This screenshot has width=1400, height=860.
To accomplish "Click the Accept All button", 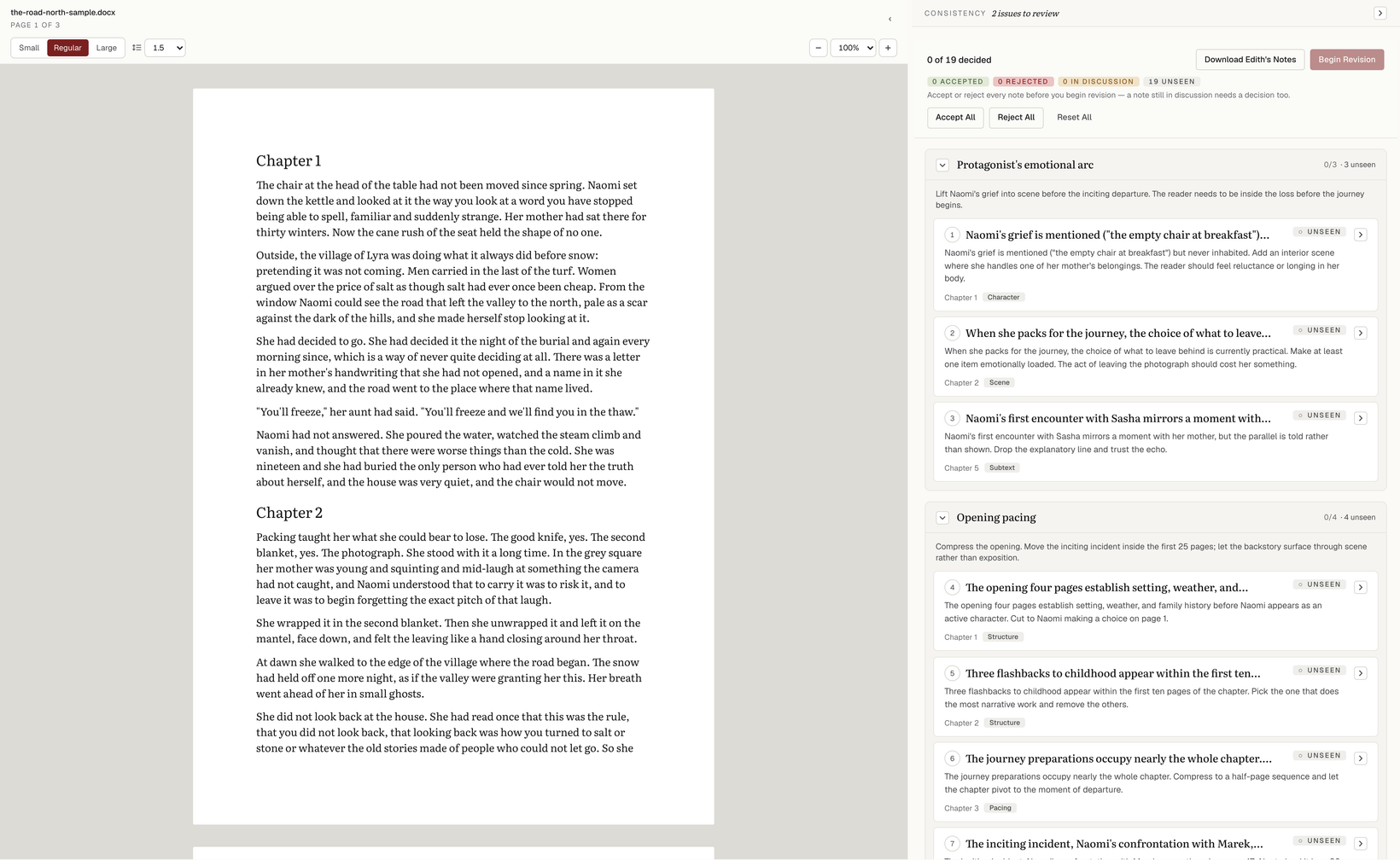I will [955, 118].
